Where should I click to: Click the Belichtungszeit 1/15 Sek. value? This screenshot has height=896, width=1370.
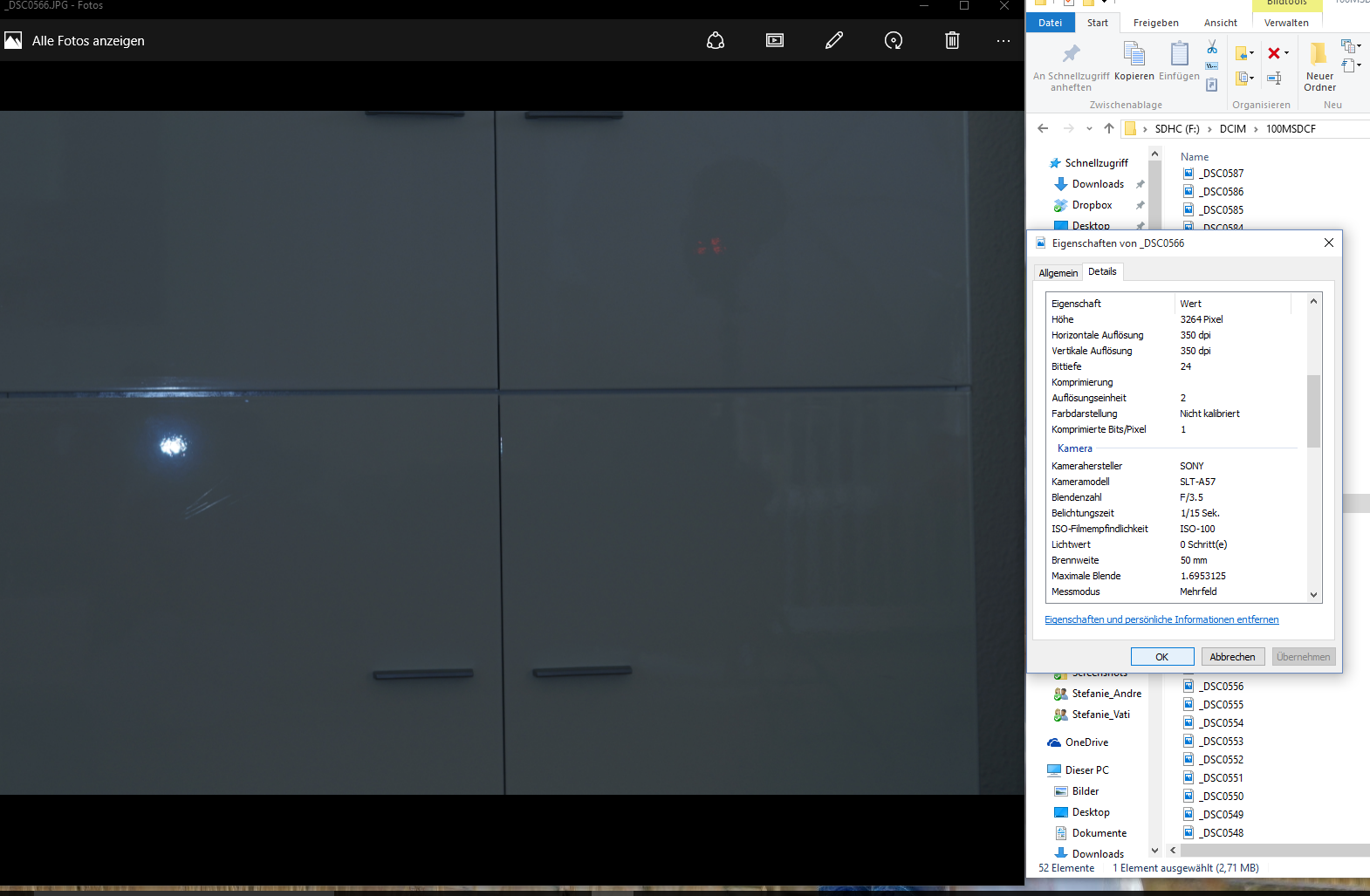tap(1200, 513)
